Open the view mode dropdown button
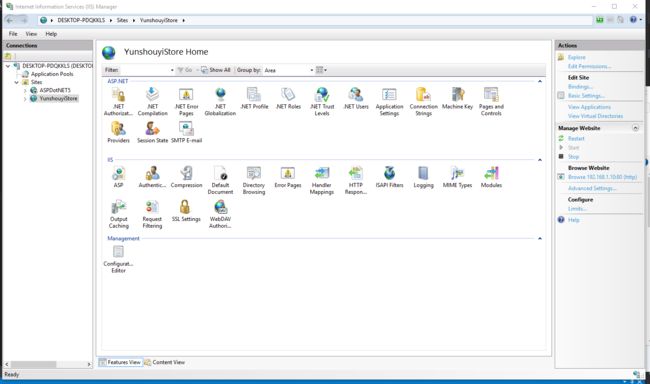The image size is (650, 384). click(x=321, y=70)
